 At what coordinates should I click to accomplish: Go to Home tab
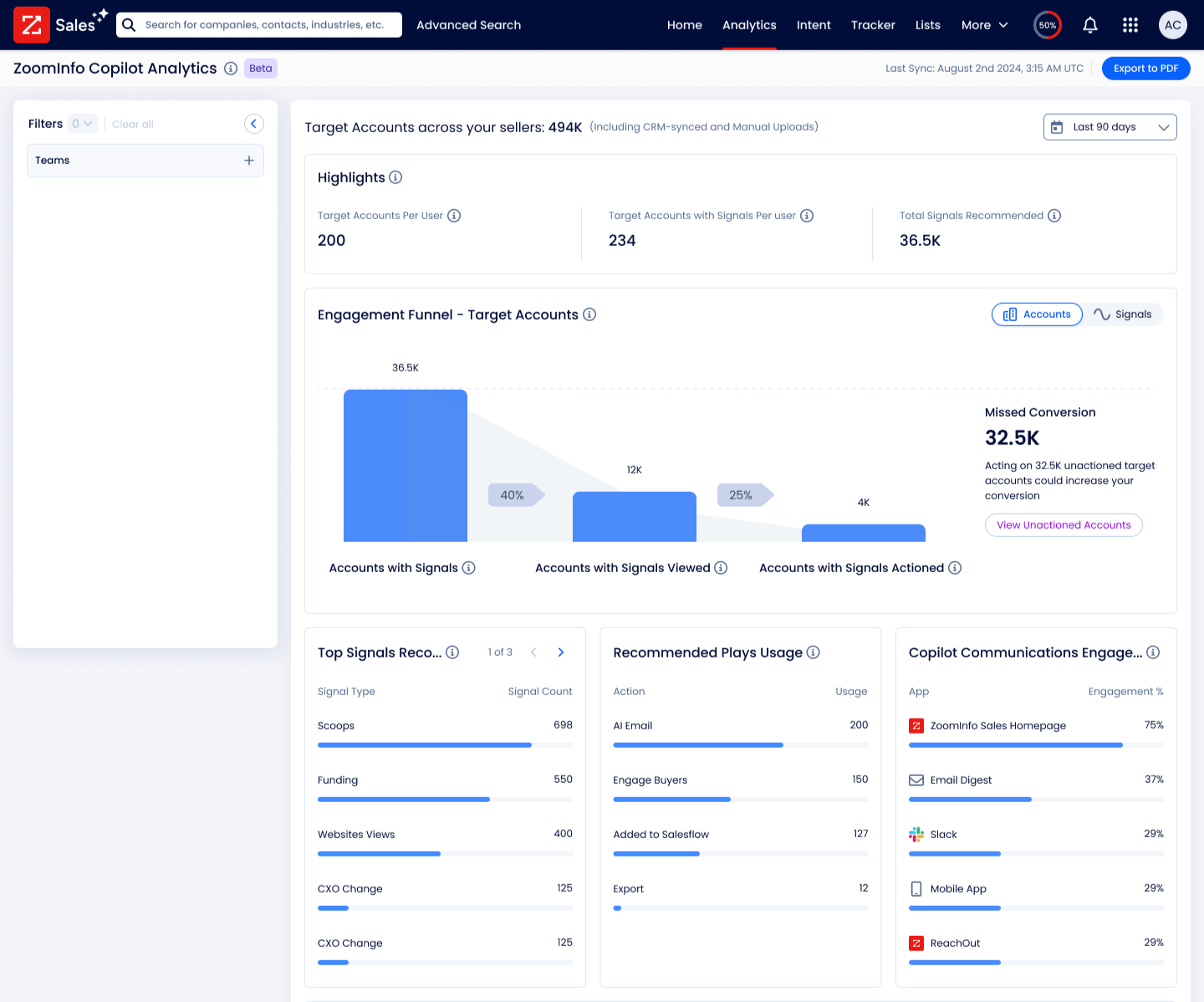pos(684,25)
